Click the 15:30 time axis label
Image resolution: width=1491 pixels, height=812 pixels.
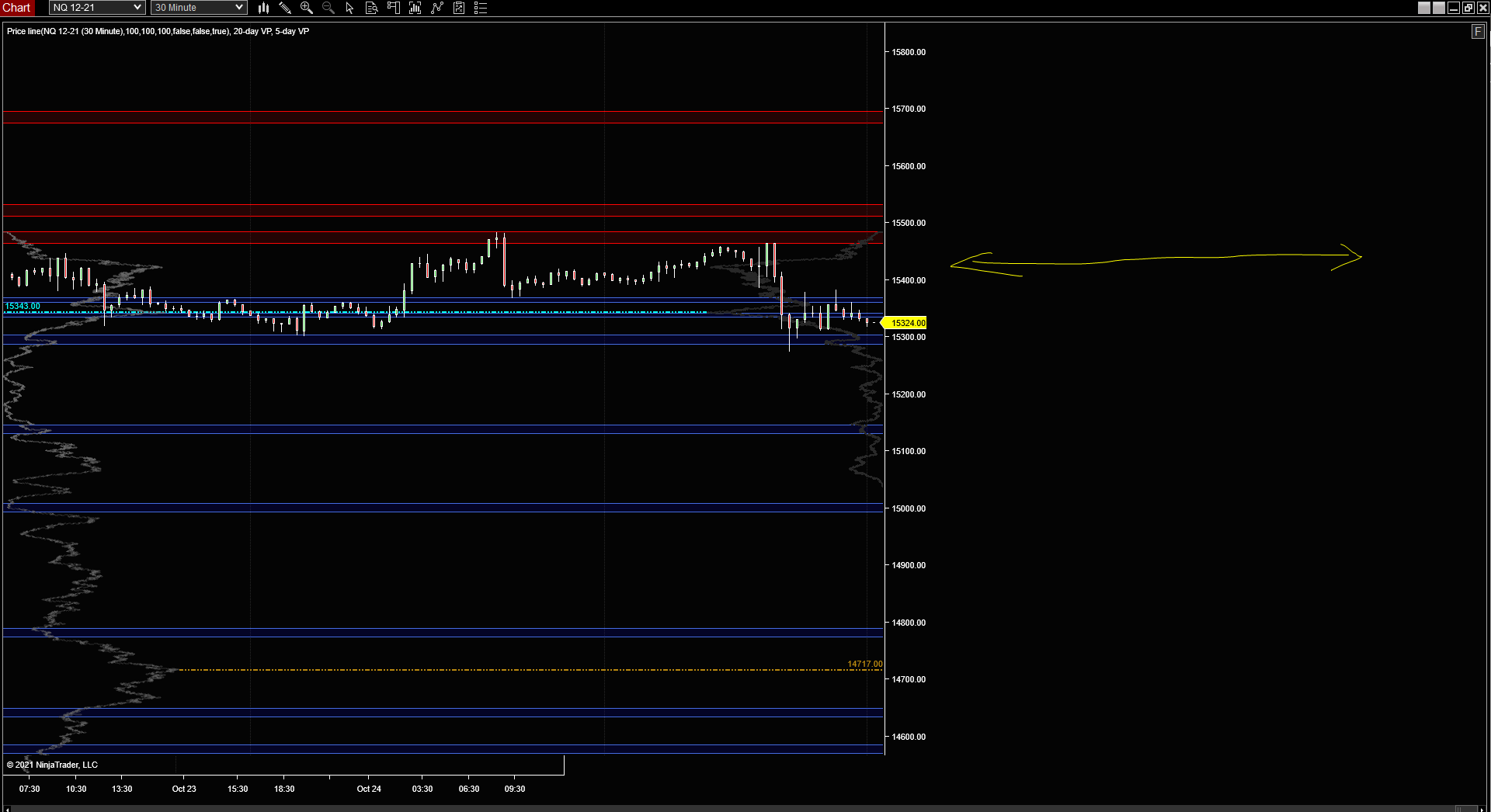tap(238, 789)
